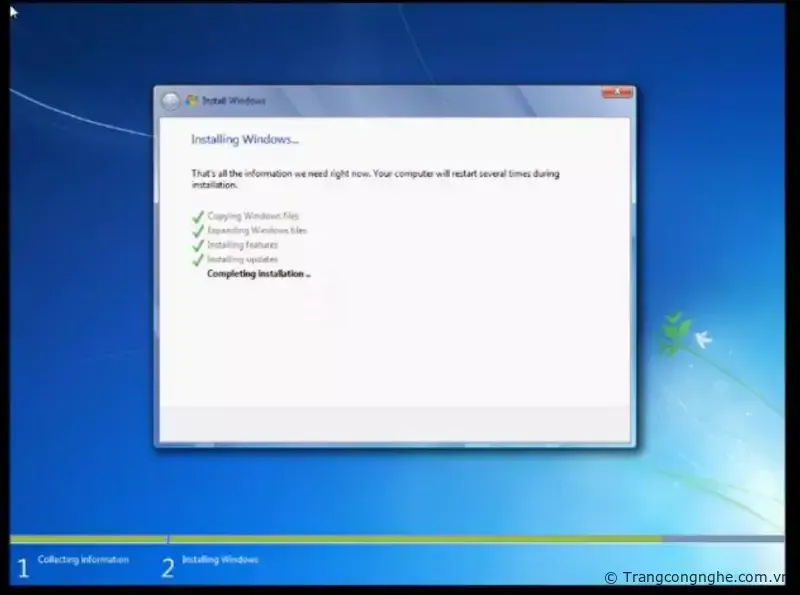Click the checkmark next to Expanding Windows files

(197, 230)
